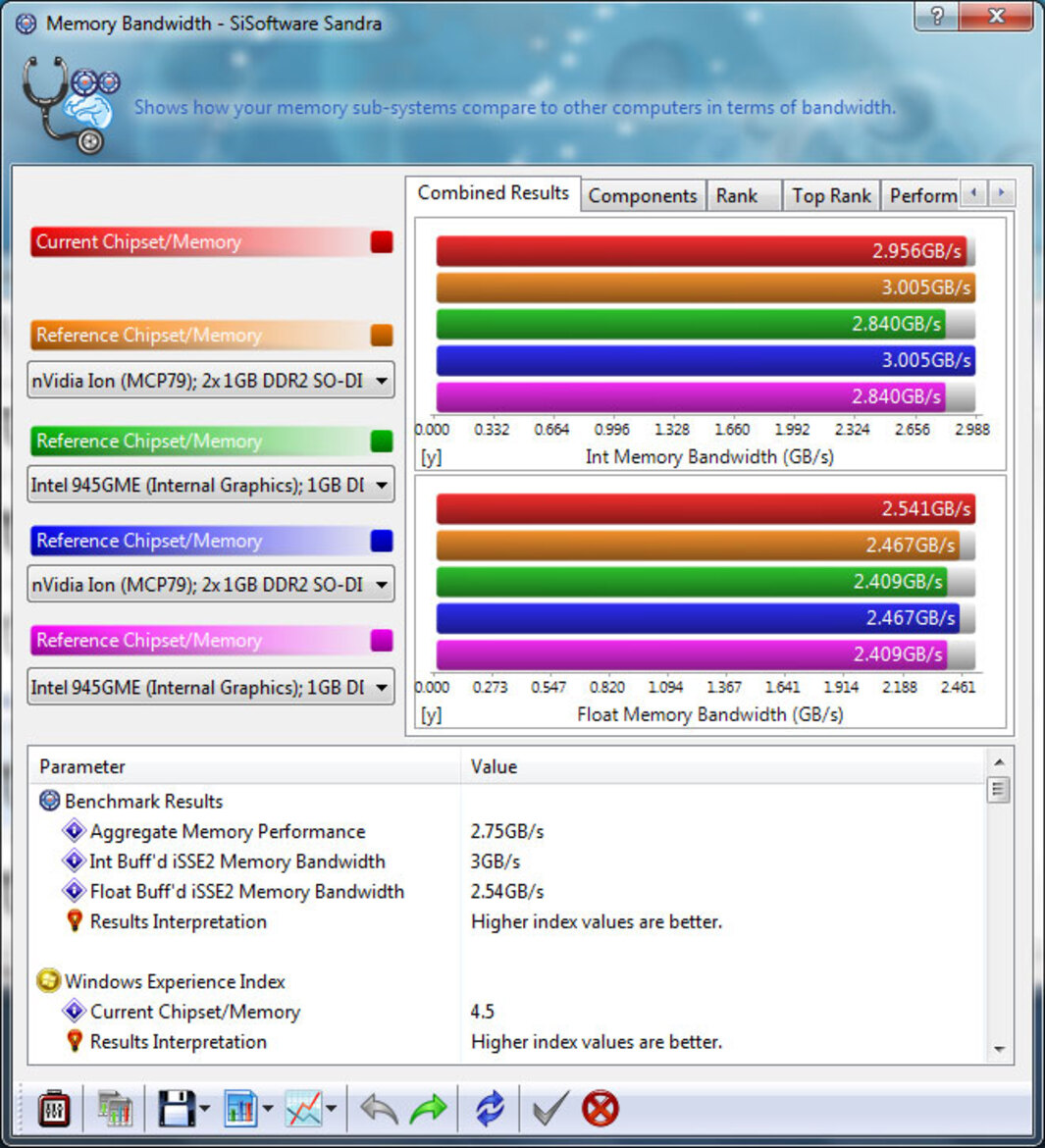Click the floppy disk save icon

(x=176, y=1109)
